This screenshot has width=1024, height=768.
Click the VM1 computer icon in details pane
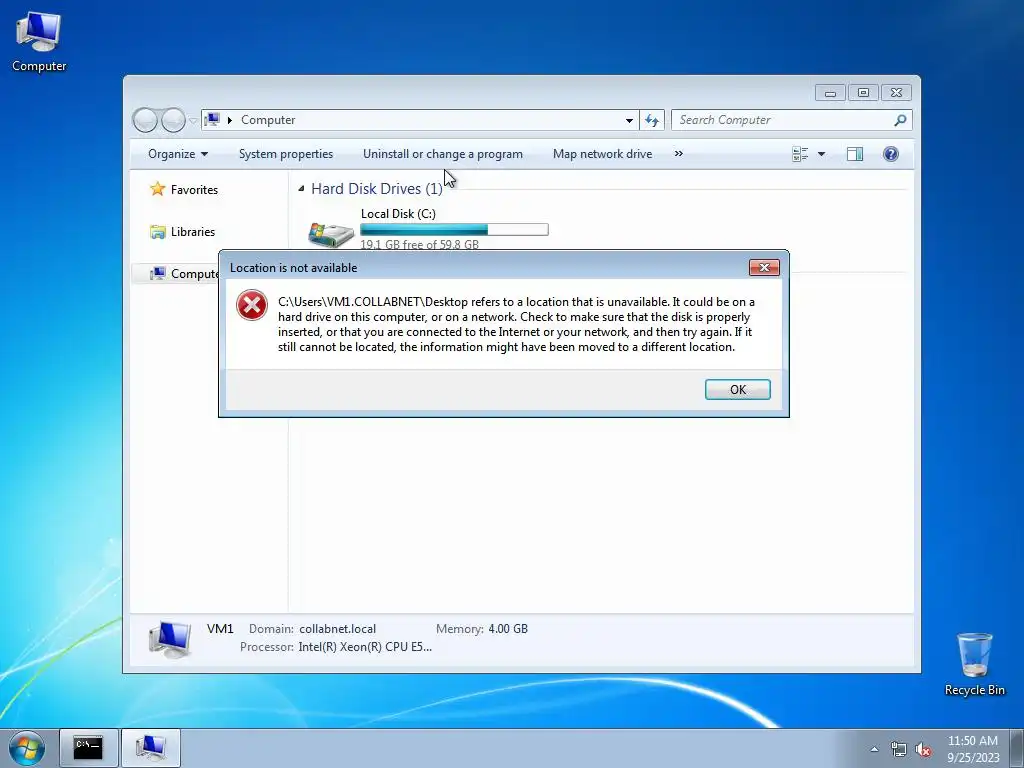click(x=170, y=639)
